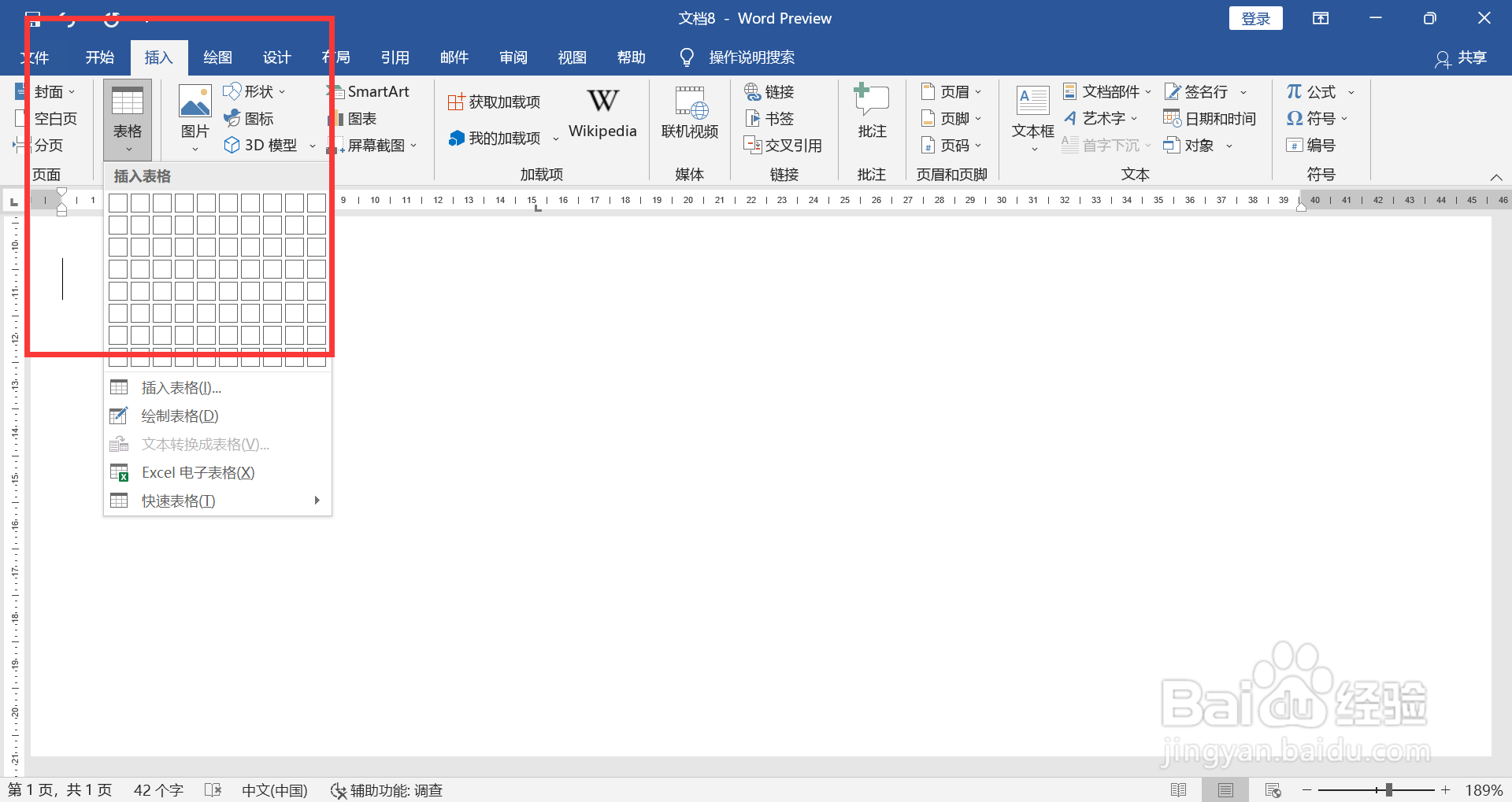Screen dimensions: 1512x802
Task: Click the 共享 share button
Action: pyautogui.click(x=1461, y=57)
